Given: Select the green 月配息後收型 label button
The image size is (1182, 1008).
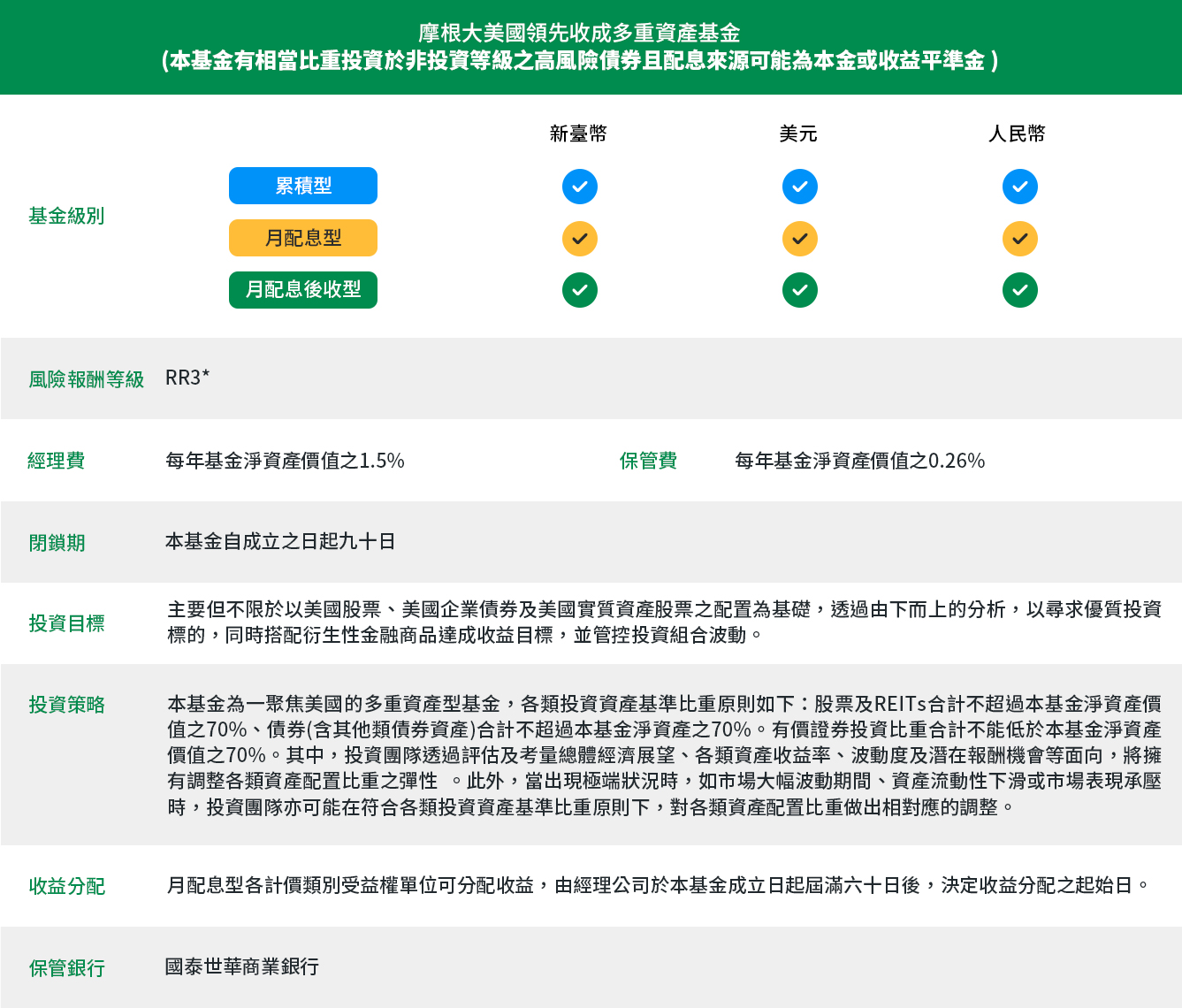Looking at the screenshot, I should click(x=303, y=290).
